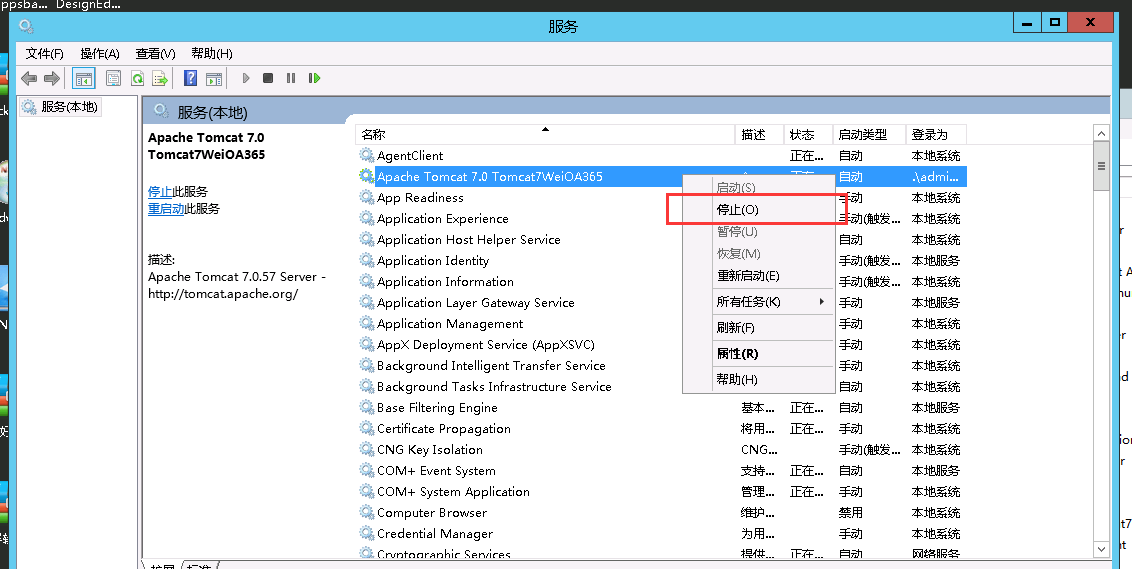Open Help via the blue question icon
This screenshot has width=1132, height=569.
click(191, 78)
